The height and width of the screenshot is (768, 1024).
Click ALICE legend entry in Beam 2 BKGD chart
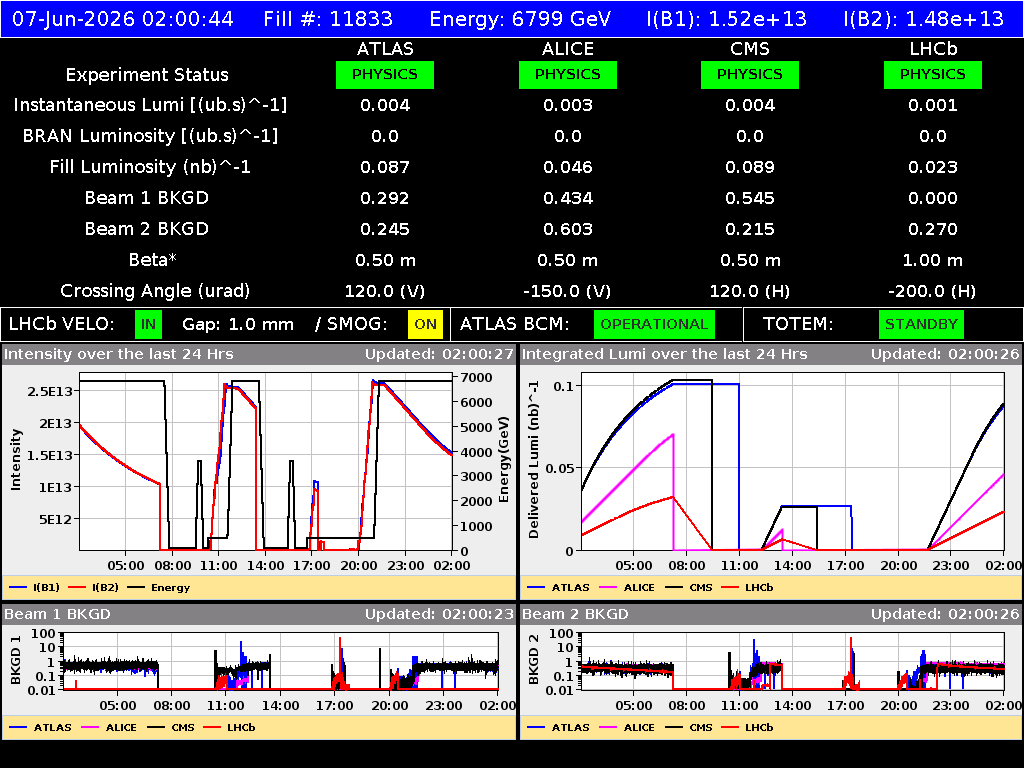(x=627, y=728)
